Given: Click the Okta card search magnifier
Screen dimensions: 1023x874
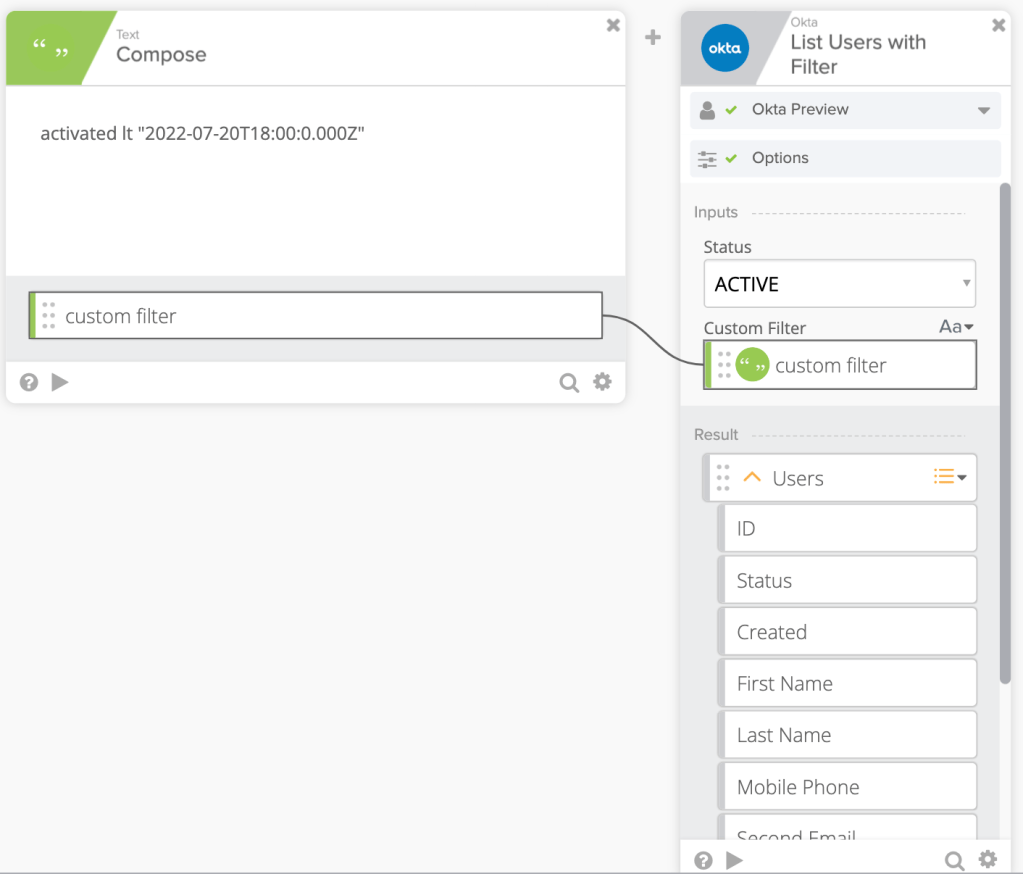Looking at the screenshot, I should [x=955, y=860].
